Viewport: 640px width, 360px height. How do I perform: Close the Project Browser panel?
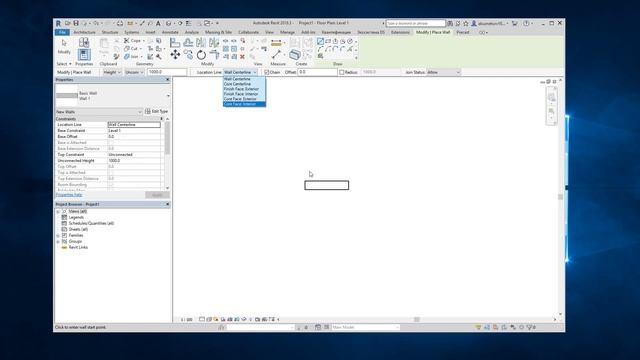point(167,204)
